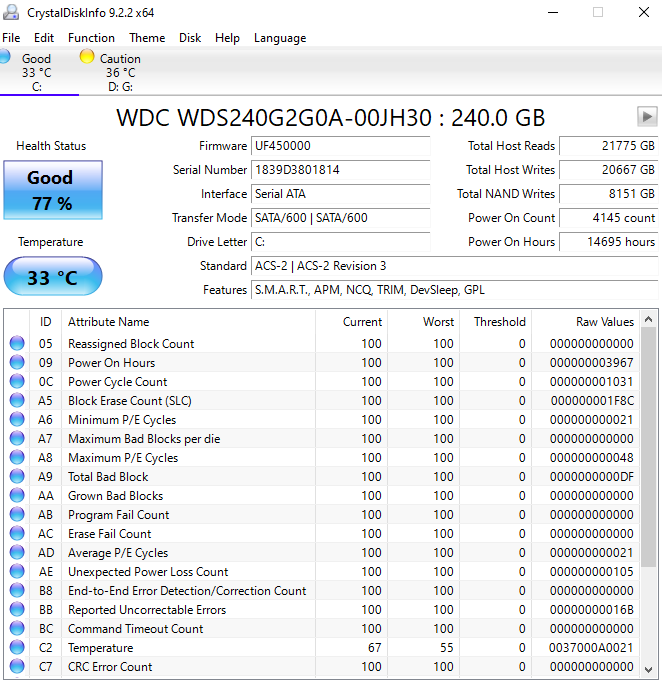Screen dimensions: 662x683
Task: Click the Current column header
Action: pos(351,322)
